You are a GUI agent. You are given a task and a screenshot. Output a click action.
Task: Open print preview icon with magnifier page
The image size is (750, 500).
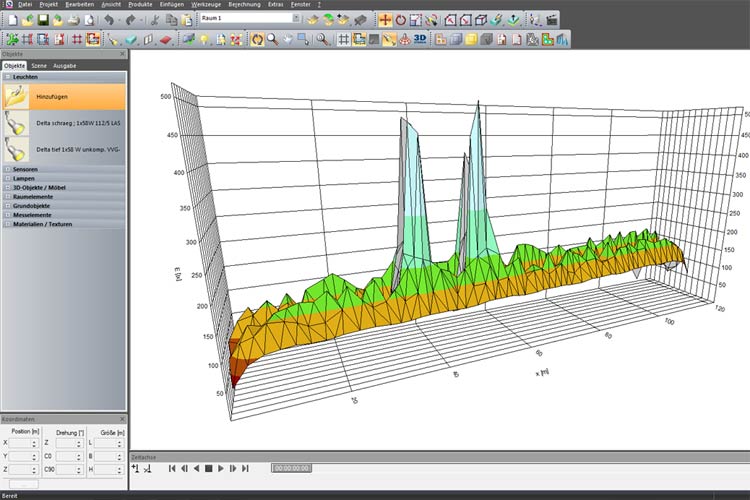(89, 20)
